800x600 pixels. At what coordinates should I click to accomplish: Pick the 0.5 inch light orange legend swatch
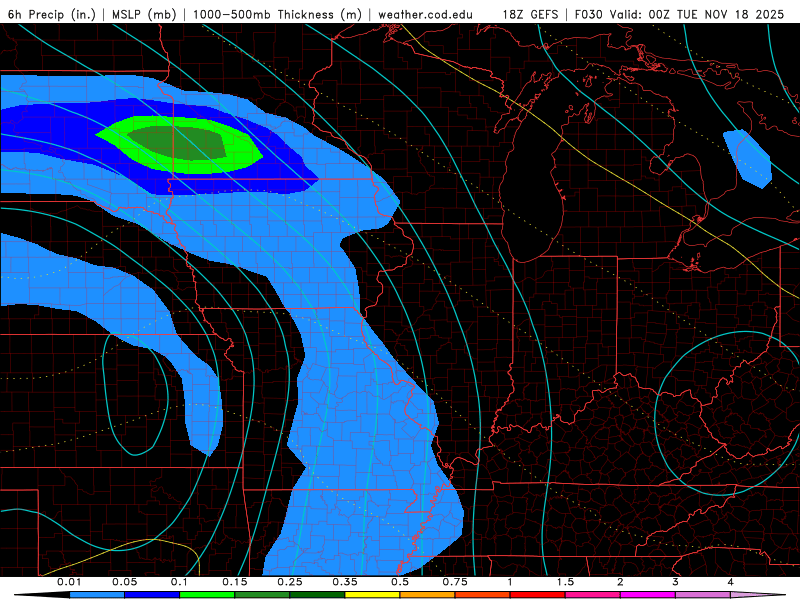[428, 595]
